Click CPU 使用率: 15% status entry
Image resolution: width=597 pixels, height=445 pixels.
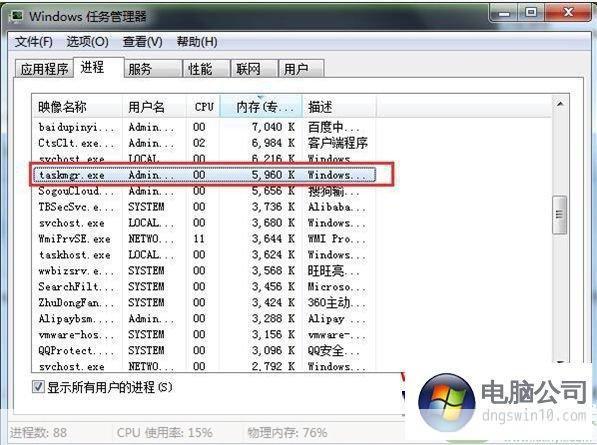tap(164, 433)
